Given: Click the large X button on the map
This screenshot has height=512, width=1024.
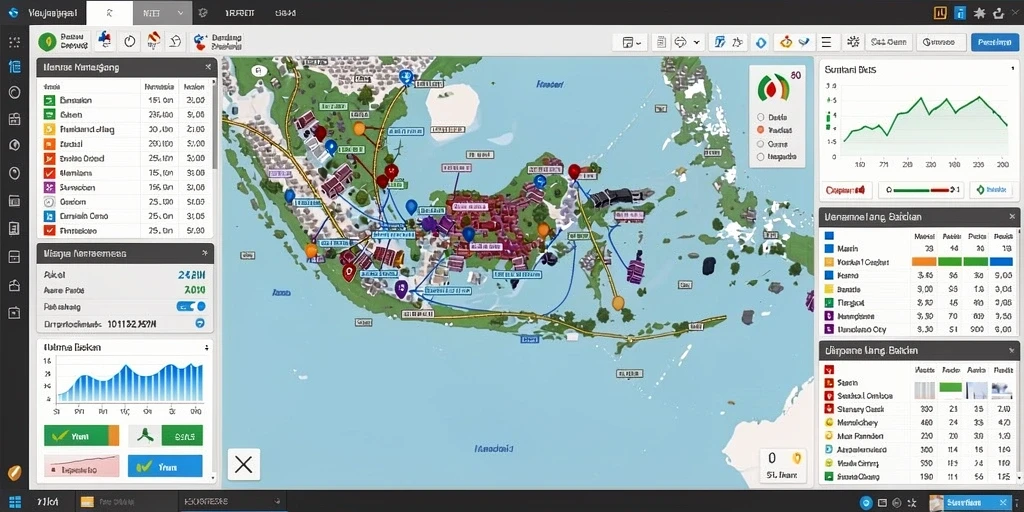Looking at the screenshot, I should pyautogui.click(x=244, y=464).
